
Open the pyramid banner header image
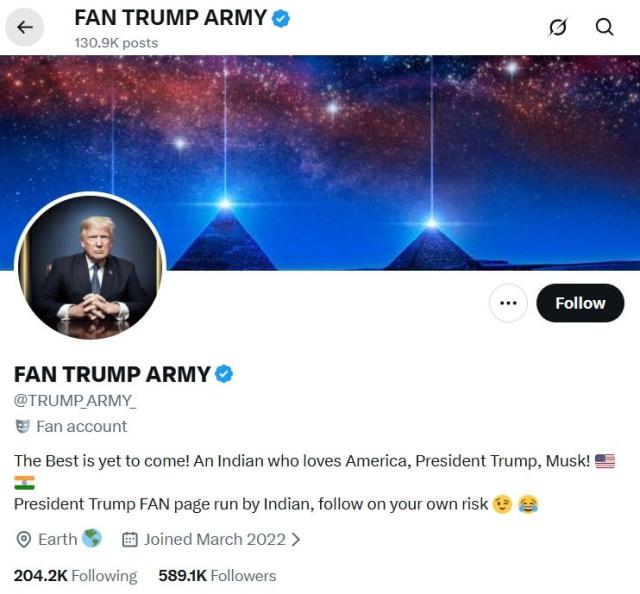pos(400,150)
